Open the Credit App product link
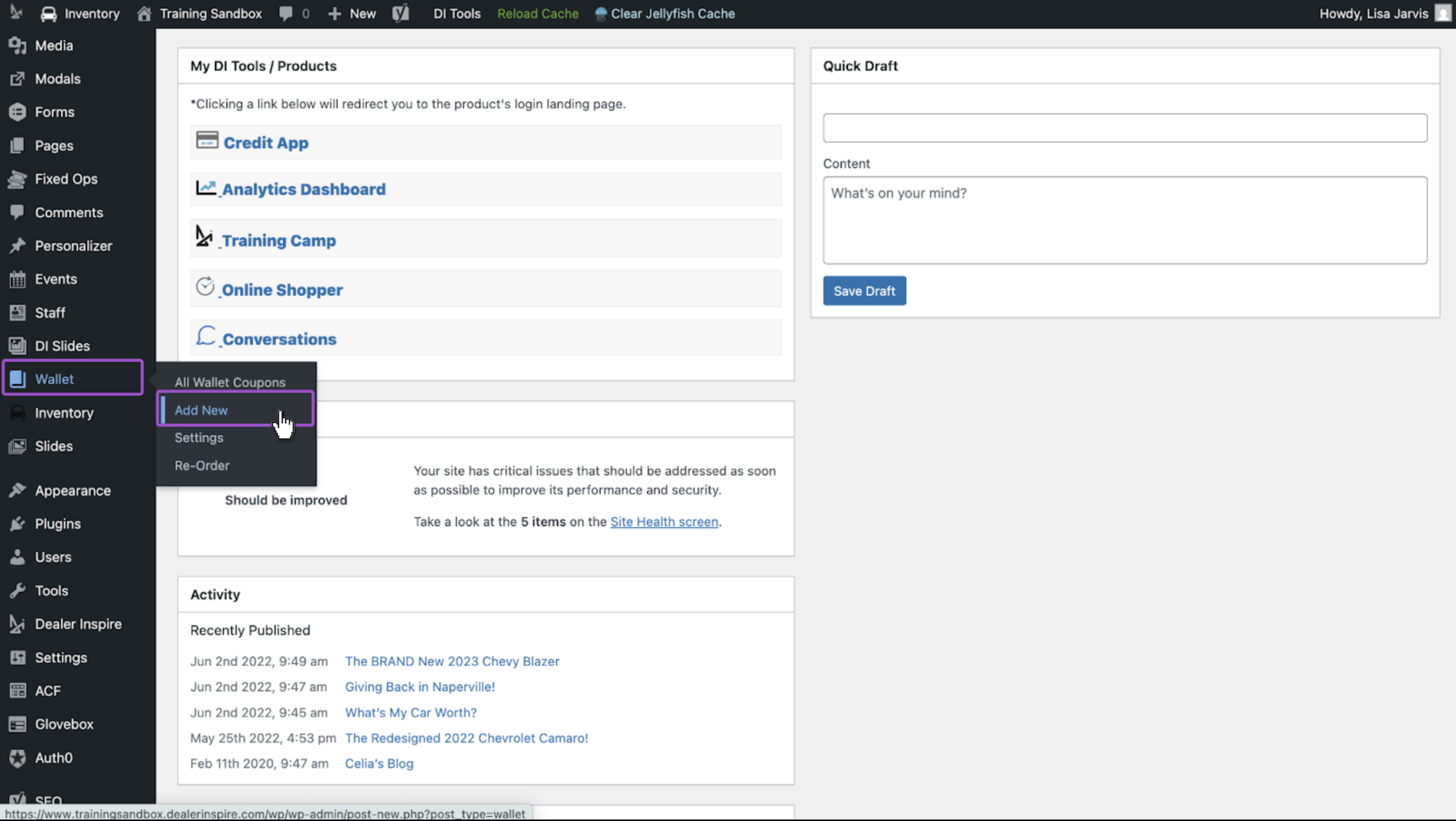Image resolution: width=1456 pixels, height=821 pixels. (266, 143)
